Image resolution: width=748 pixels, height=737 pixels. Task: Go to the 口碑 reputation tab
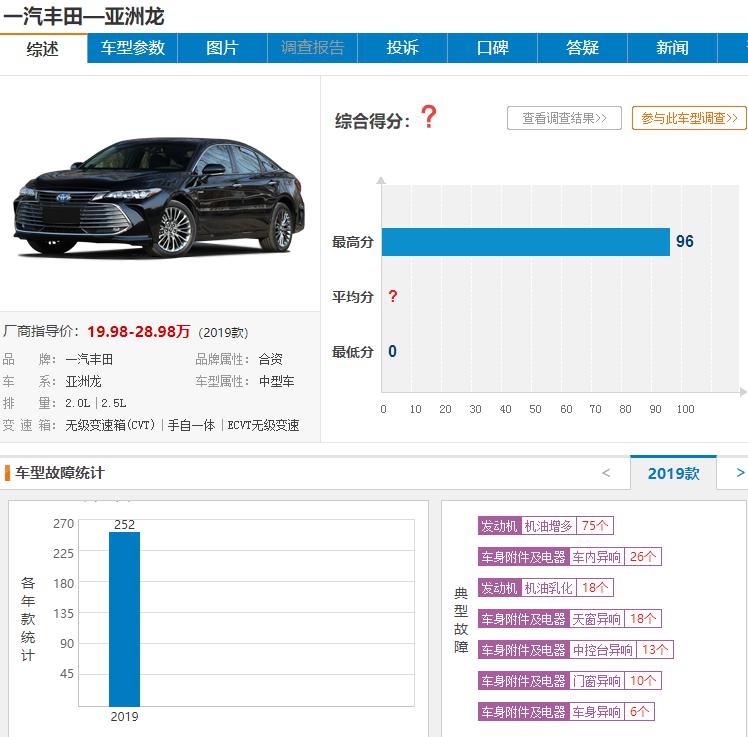(492, 48)
